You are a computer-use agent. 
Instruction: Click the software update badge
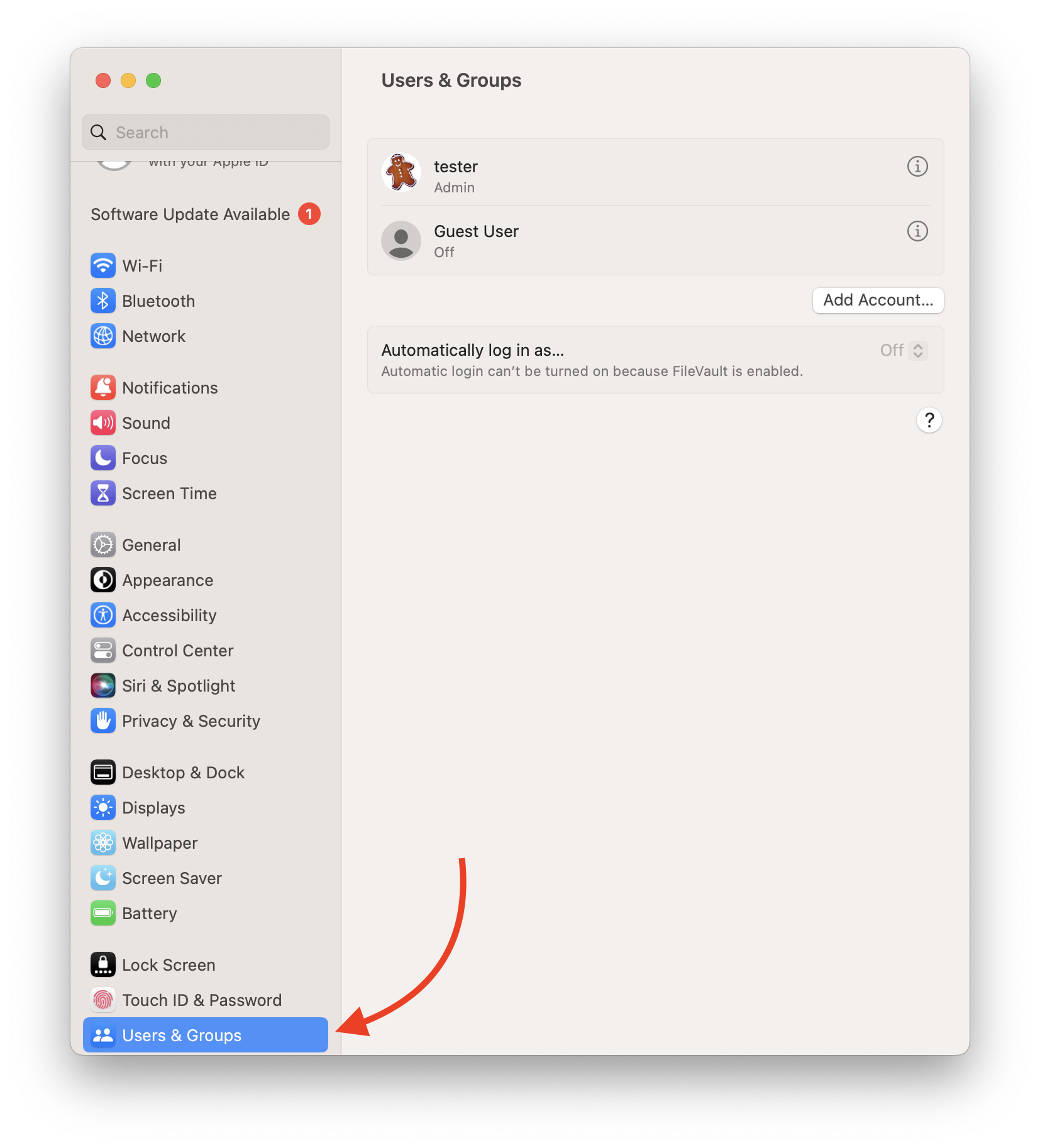[x=309, y=214]
